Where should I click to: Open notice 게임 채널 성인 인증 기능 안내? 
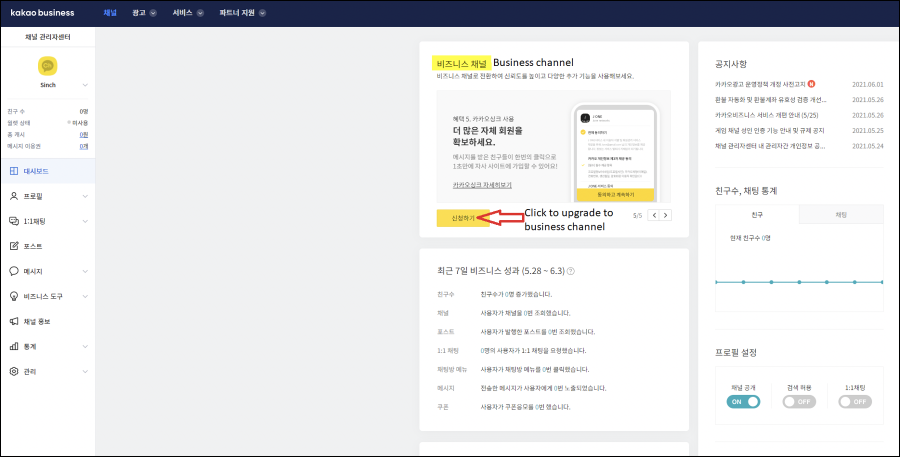[769, 130]
